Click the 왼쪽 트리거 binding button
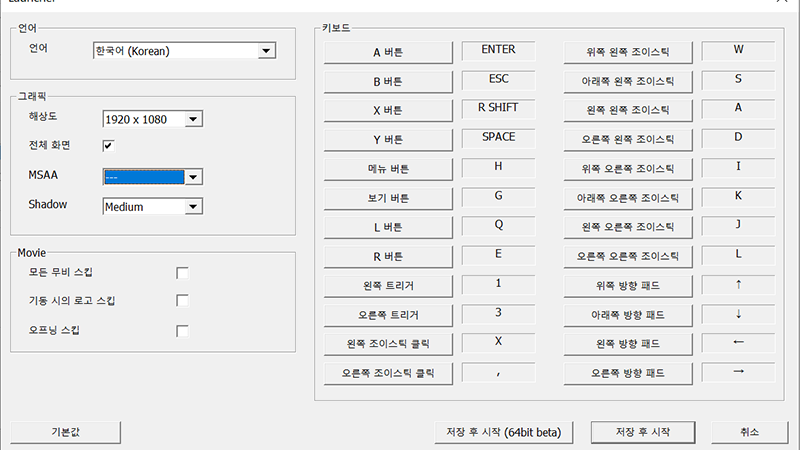The width and height of the screenshot is (800, 450). tap(388, 286)
